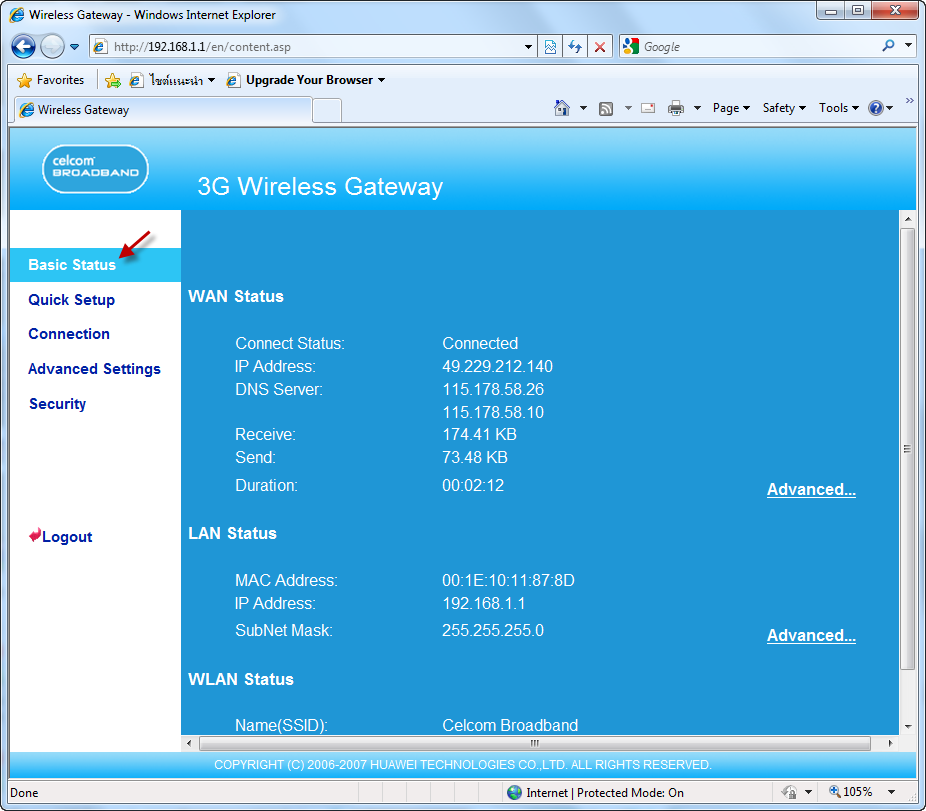Click the Google search provider icon
This screenshot has width=926, height=811.
[x=631, y=46]
